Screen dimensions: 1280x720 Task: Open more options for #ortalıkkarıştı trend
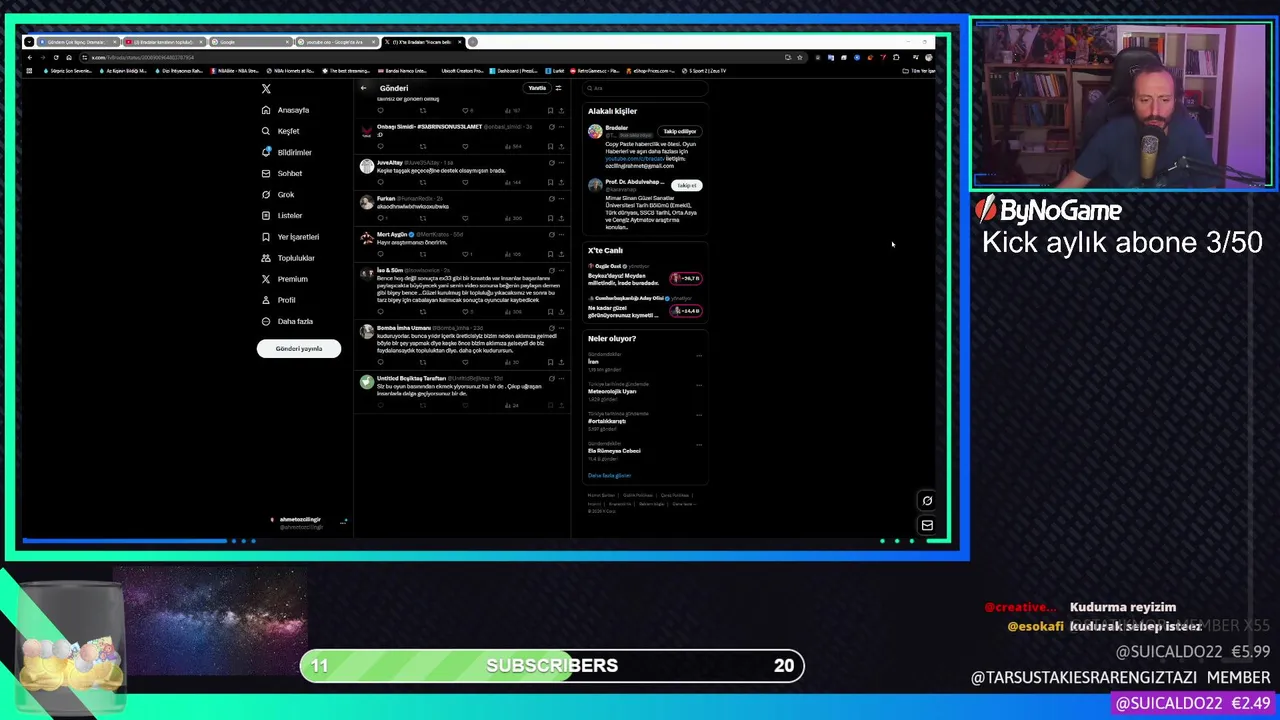tap(699, 414)
